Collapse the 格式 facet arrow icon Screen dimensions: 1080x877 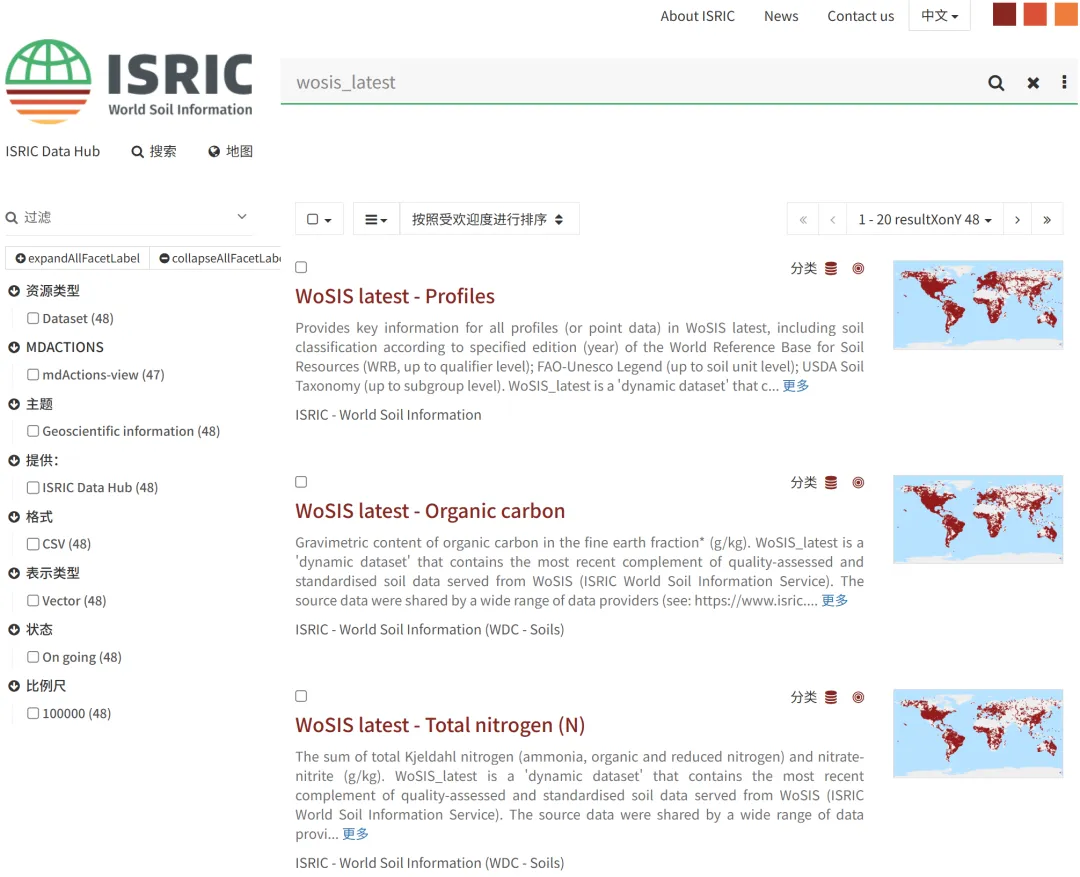coord(14,517)
